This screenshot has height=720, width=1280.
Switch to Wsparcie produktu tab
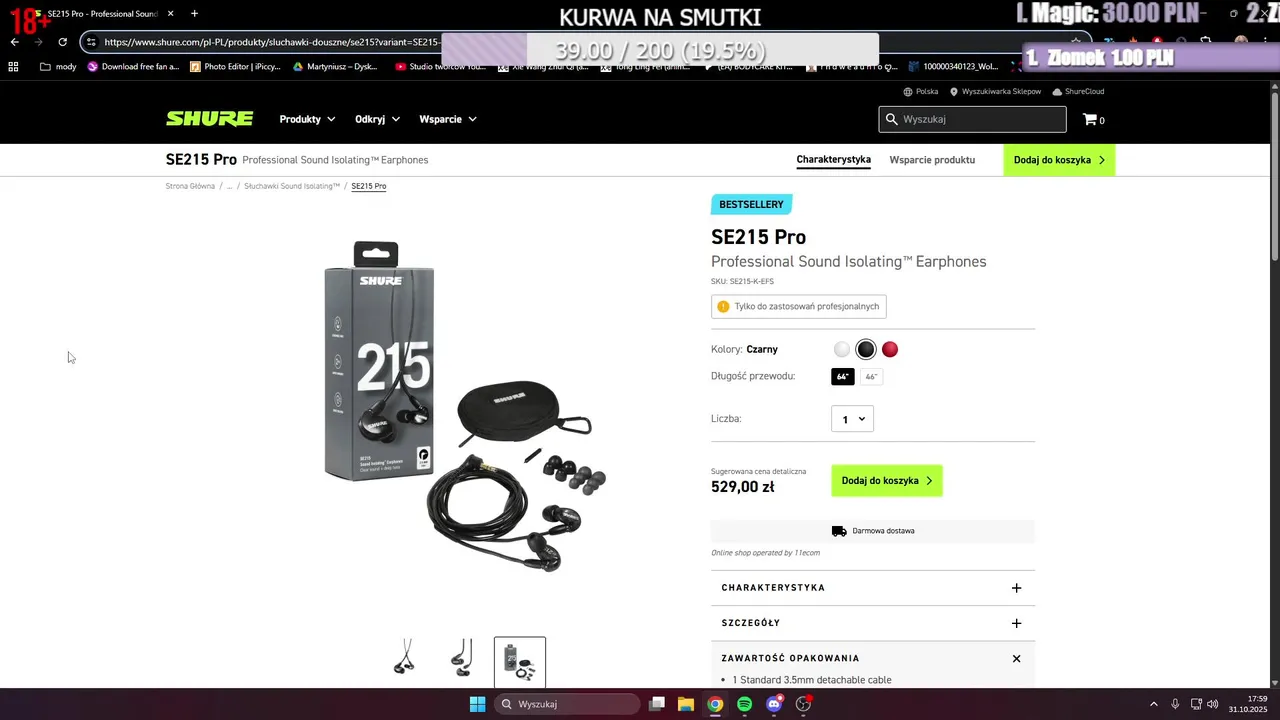[932, 160]
